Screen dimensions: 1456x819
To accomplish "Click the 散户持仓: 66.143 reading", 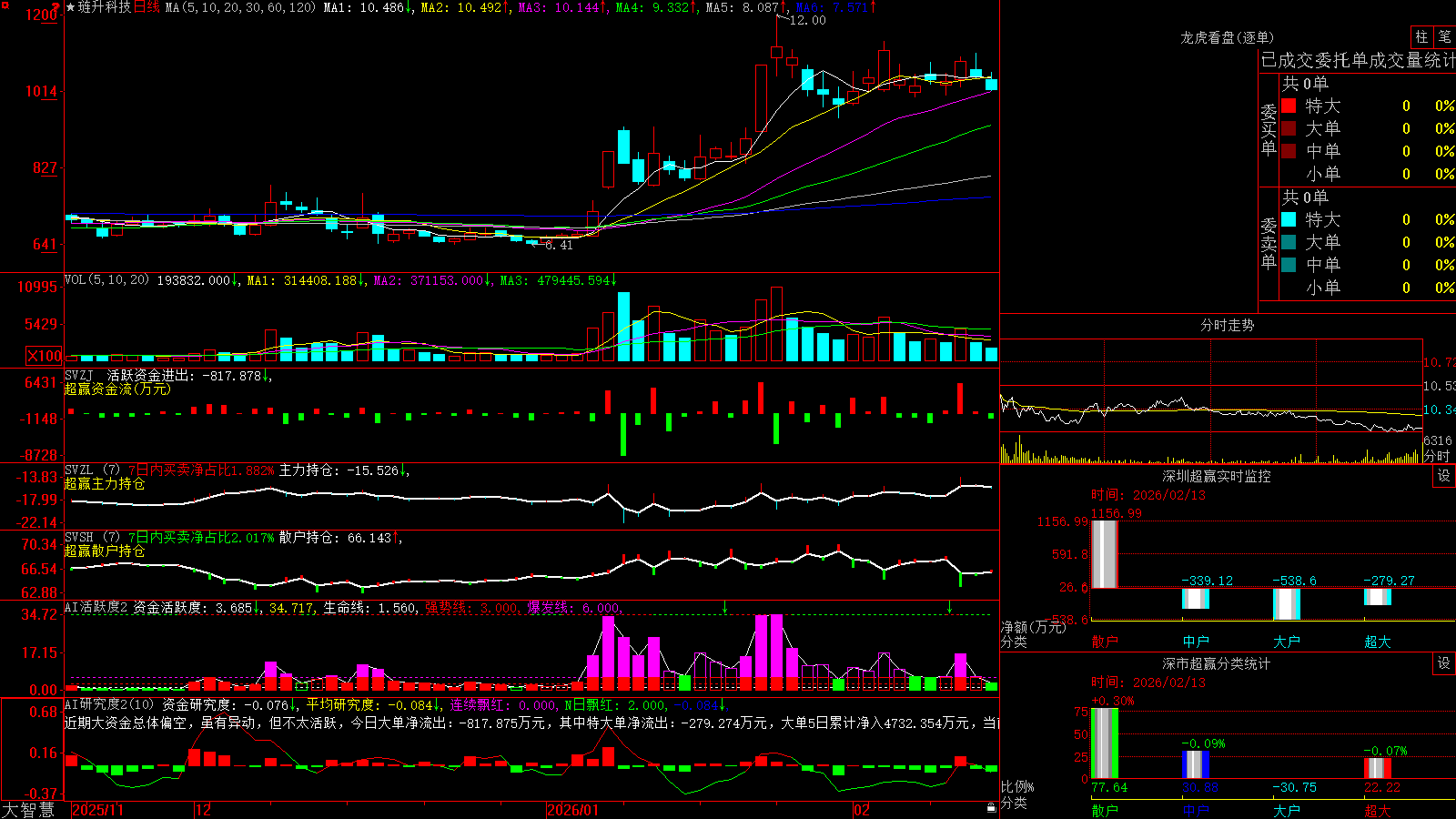I will [x=335, y=538].
